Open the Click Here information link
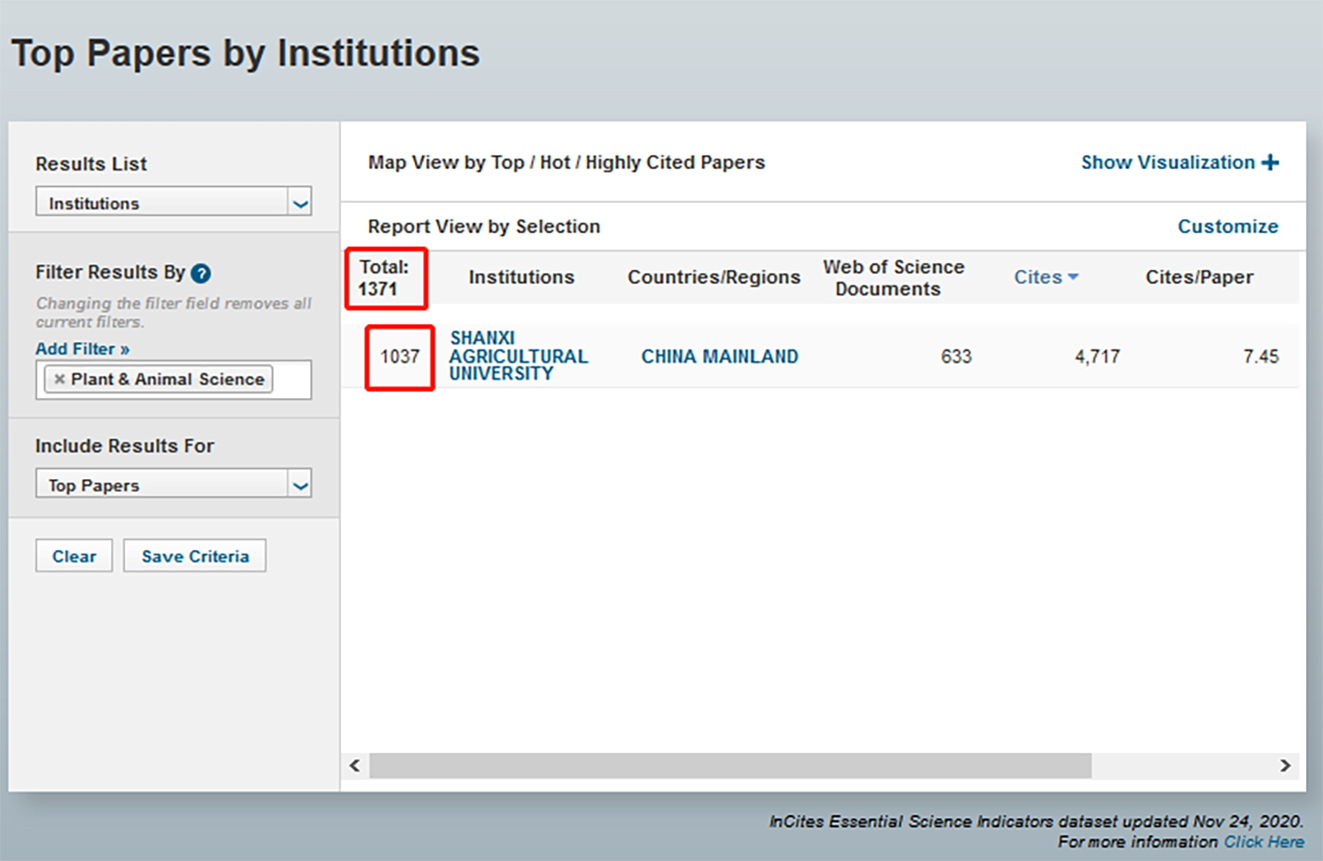1323x861 pixels. [x=1264, y=842]
